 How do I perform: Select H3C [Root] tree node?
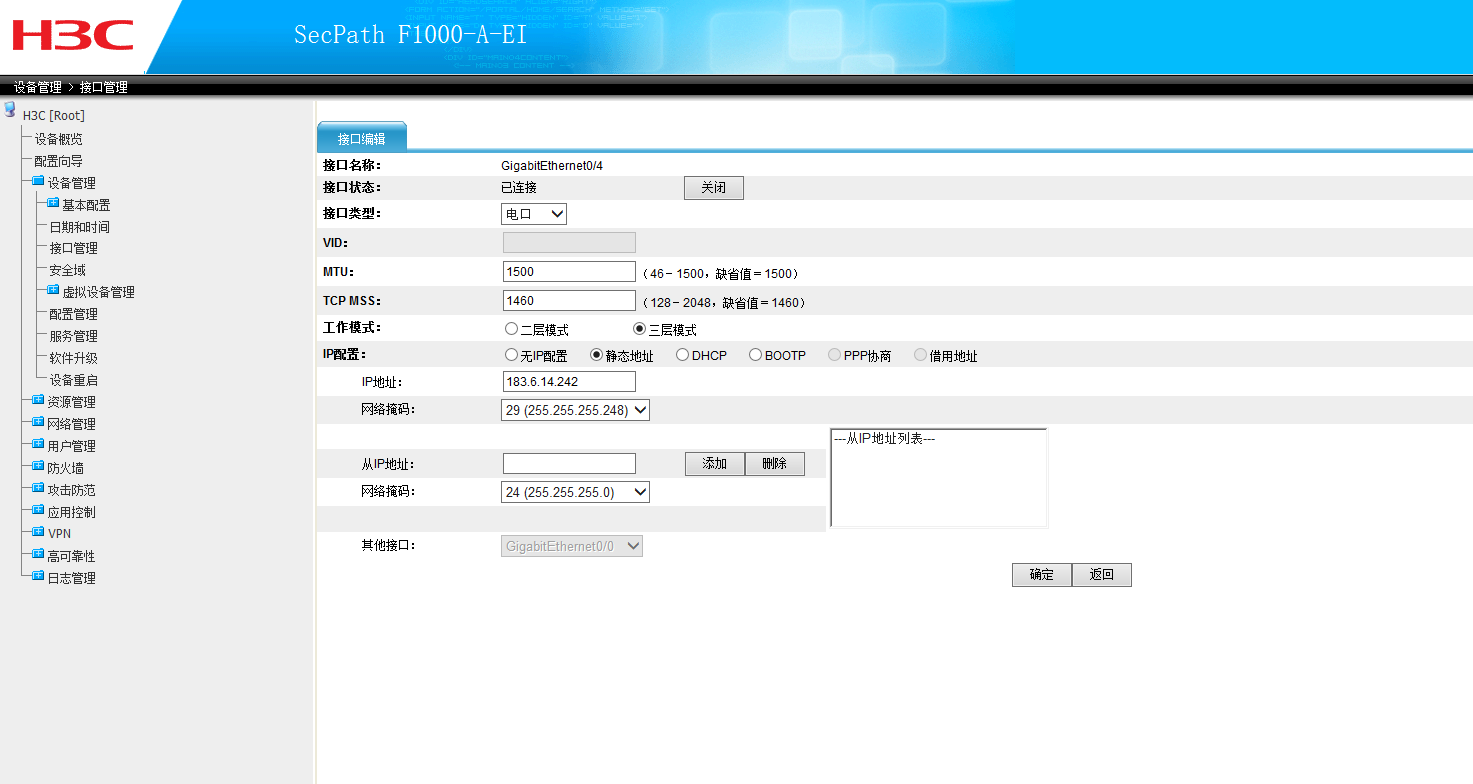54,116
